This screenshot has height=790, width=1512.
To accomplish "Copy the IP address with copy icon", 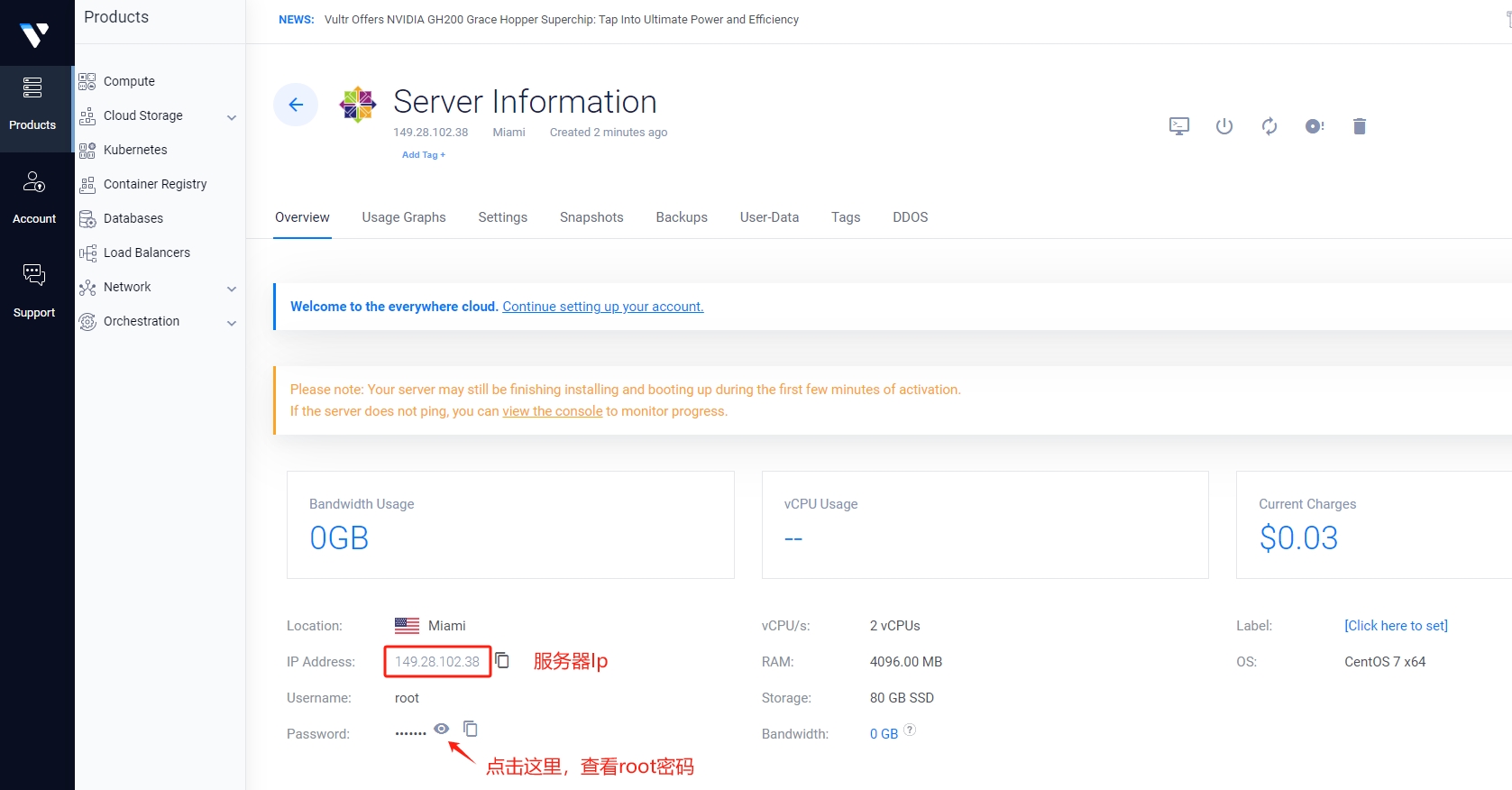I will tap(502, 660).
